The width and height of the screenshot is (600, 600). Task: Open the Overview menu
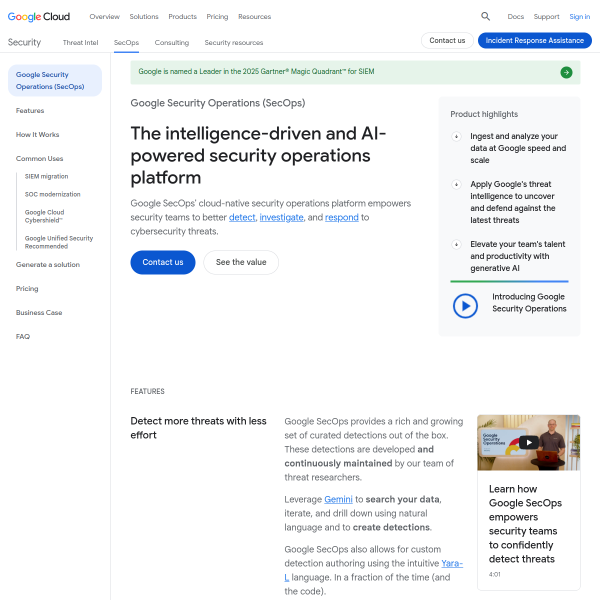pyautogui.click(x=104, y=17)
